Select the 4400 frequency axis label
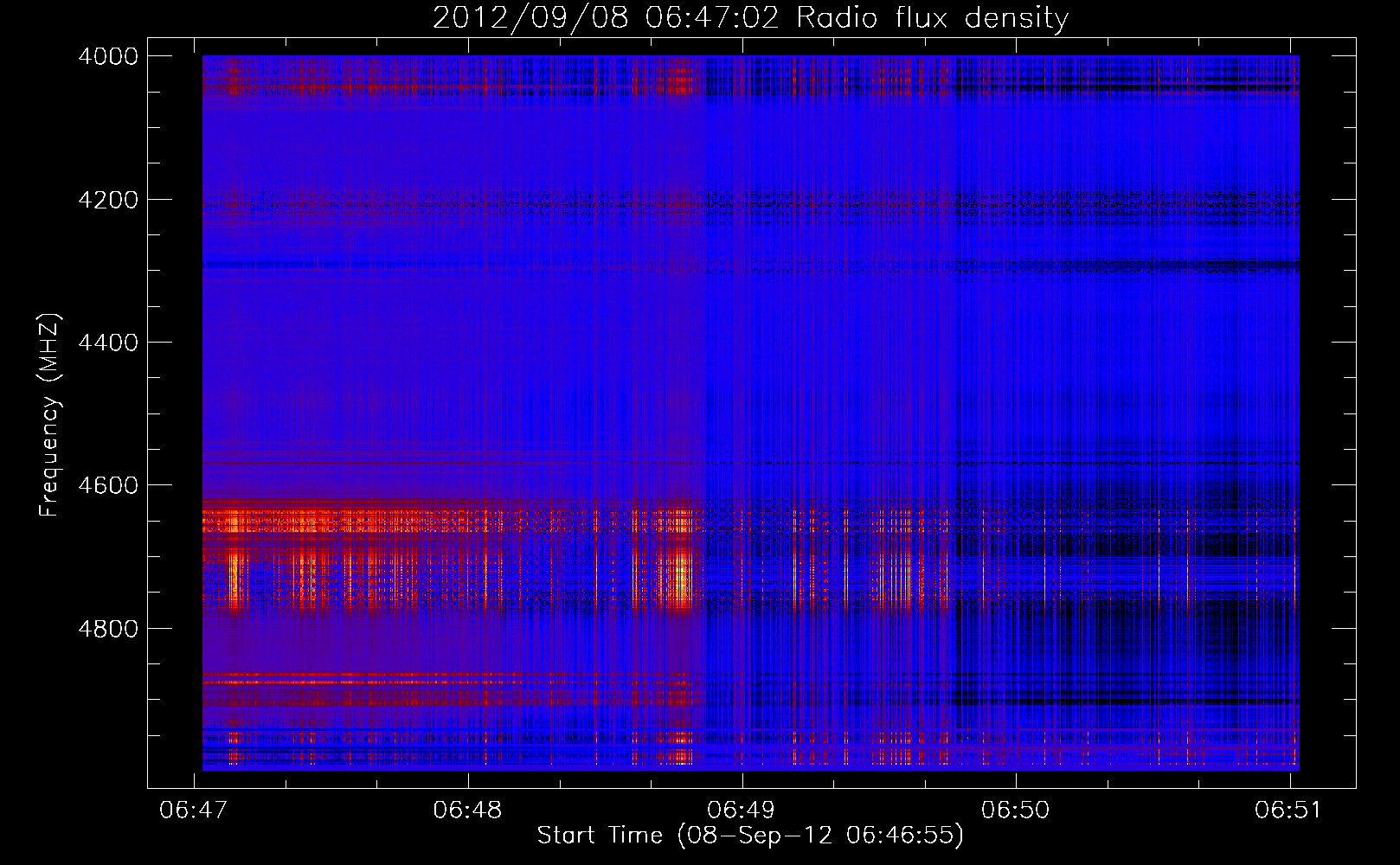 (108, 343)
